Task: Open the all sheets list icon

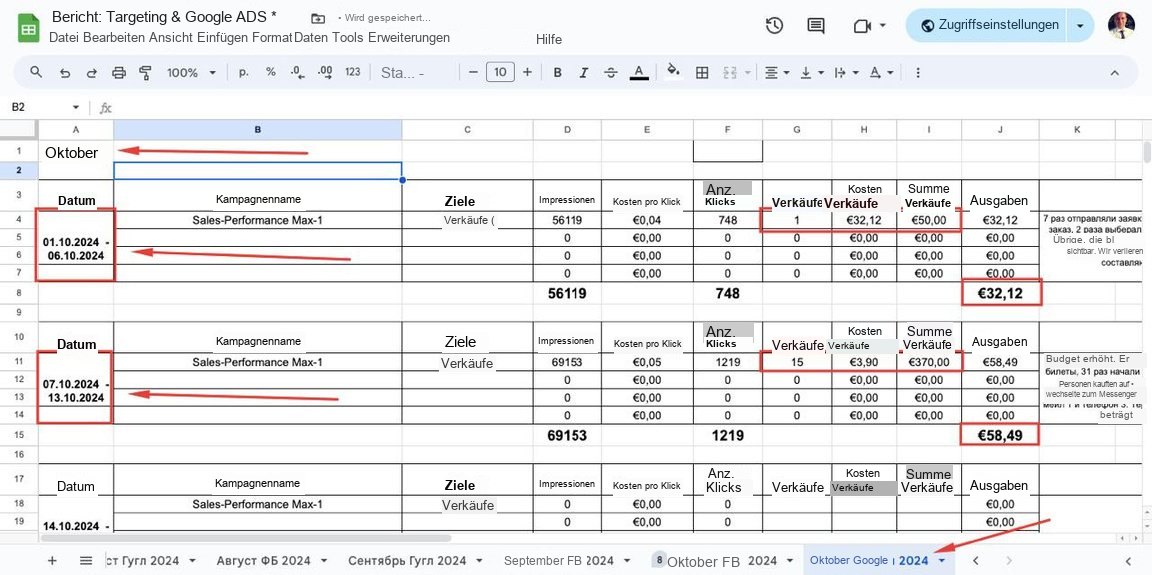Action: (x=86, y=560)
